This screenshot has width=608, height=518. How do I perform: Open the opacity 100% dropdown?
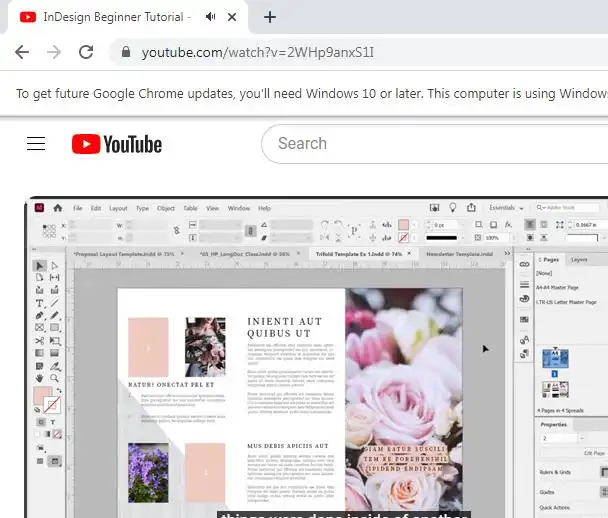coord(514,238)
